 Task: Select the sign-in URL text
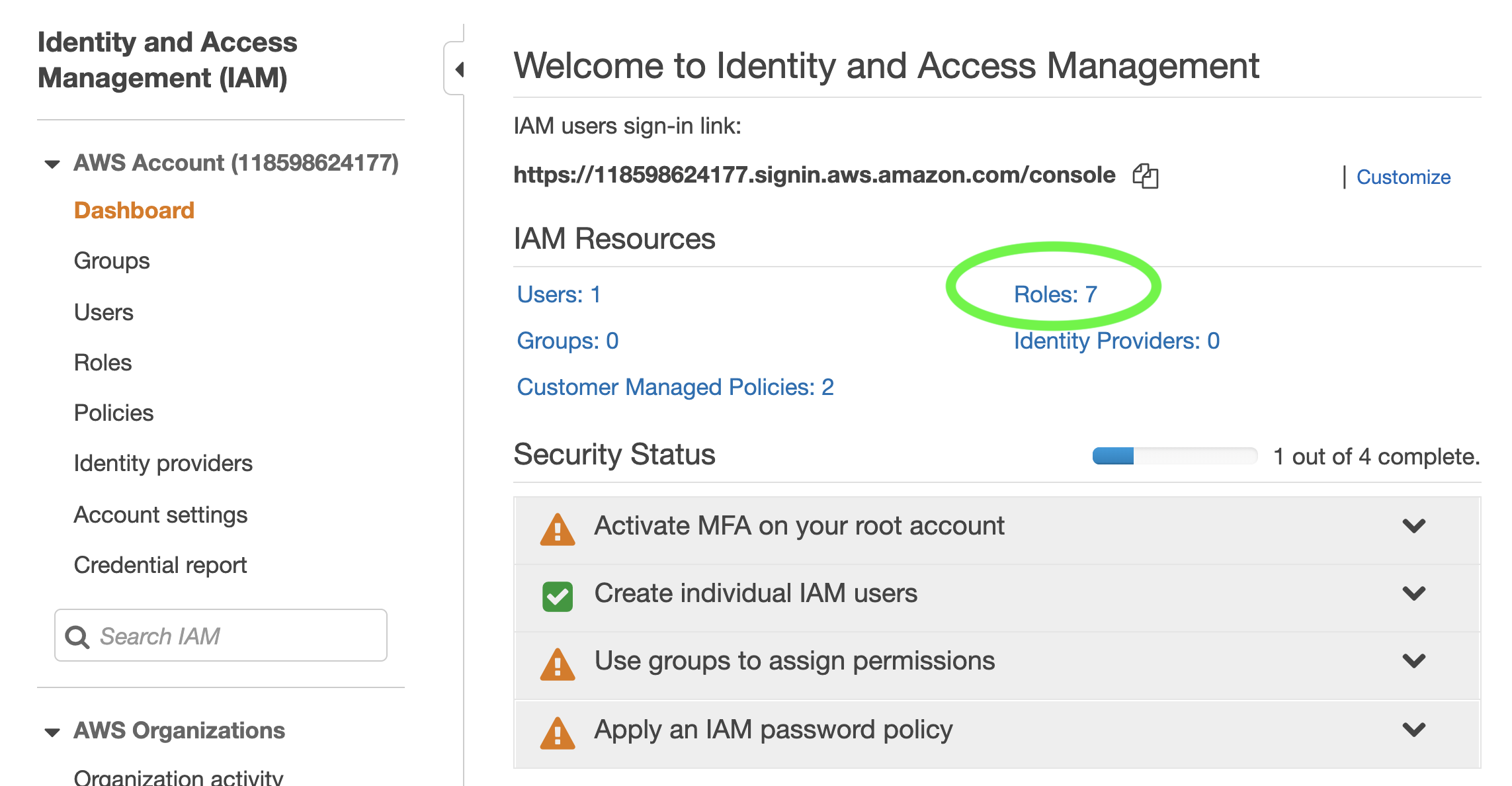pyautogui.click(x=814, y=175)
